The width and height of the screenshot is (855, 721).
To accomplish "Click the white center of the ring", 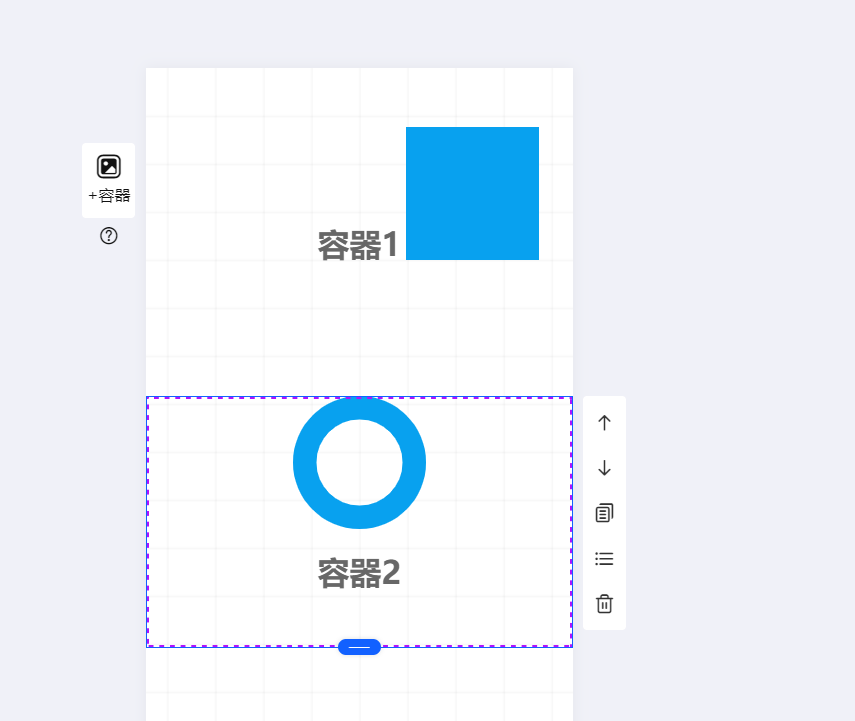I will 359,462.
